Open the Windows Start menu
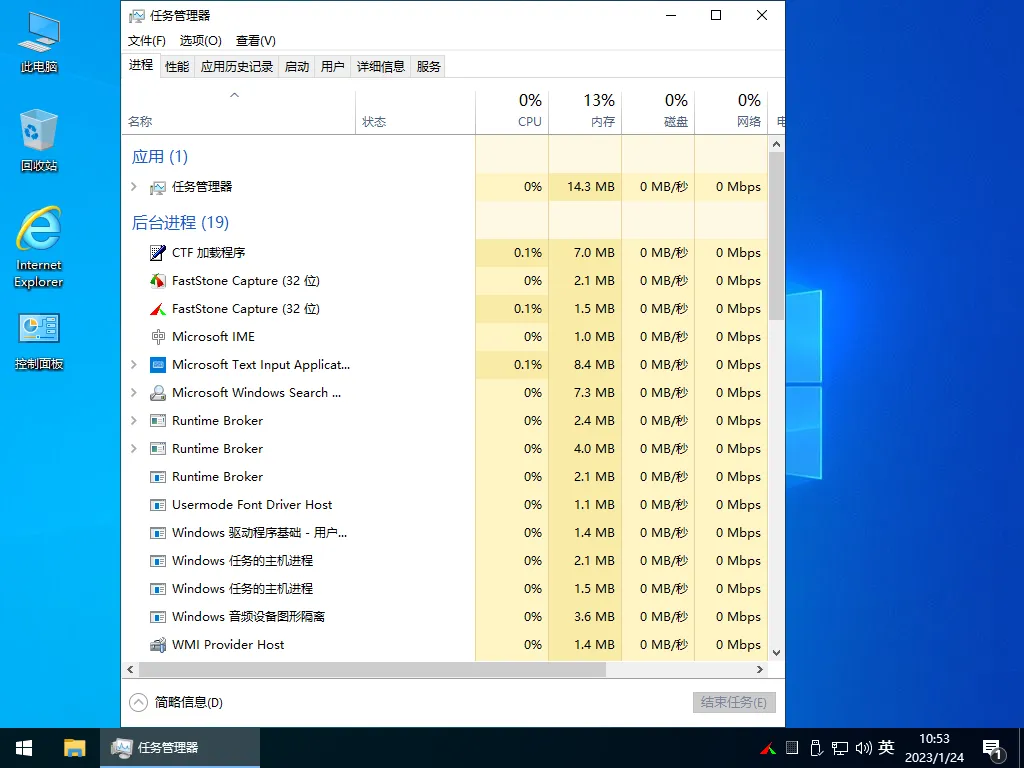This screenshot has width=1024, height=768. click(x=24, y=748)
